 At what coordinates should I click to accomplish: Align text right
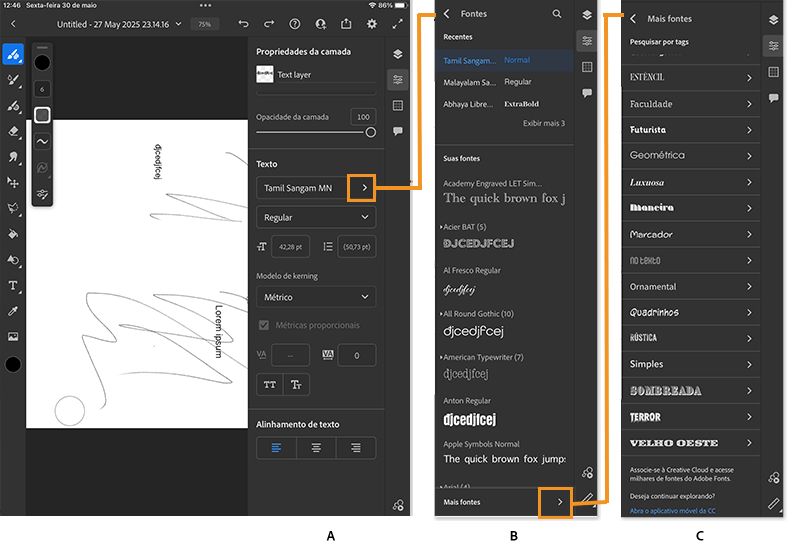(x=356, y=448)
